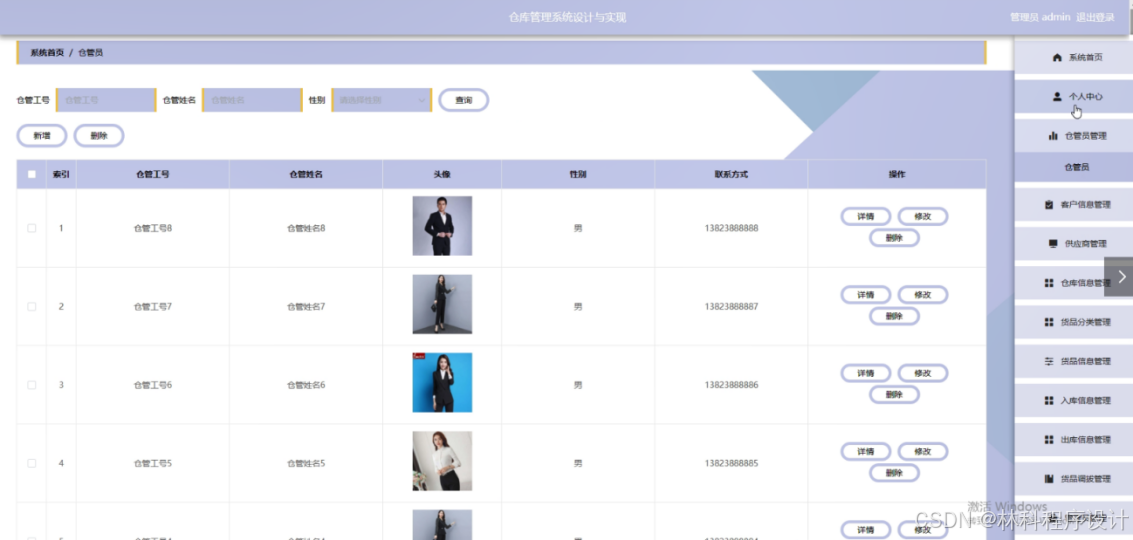This screenshot has height=540, width=1133.
Task: Open the 供应商管理 sidebar menu
Action: point(1073,244)
